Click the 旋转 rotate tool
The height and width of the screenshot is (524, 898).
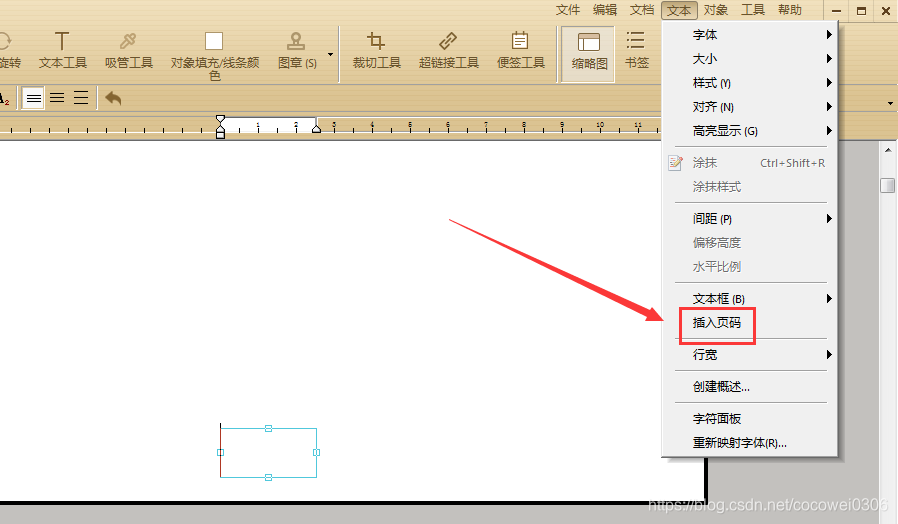(x=9, y=50)
